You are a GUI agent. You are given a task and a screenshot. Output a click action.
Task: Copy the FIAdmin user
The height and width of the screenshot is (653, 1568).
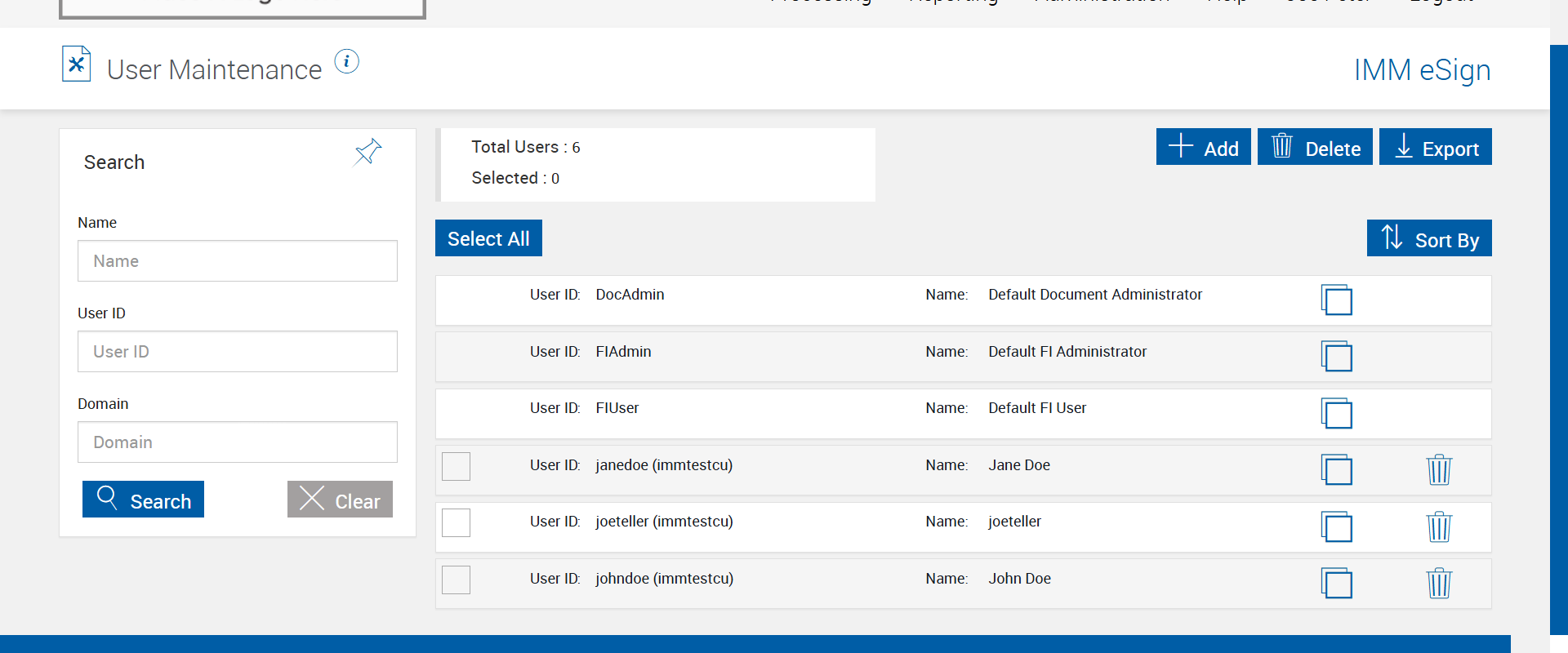click(x=1337, y=356)
